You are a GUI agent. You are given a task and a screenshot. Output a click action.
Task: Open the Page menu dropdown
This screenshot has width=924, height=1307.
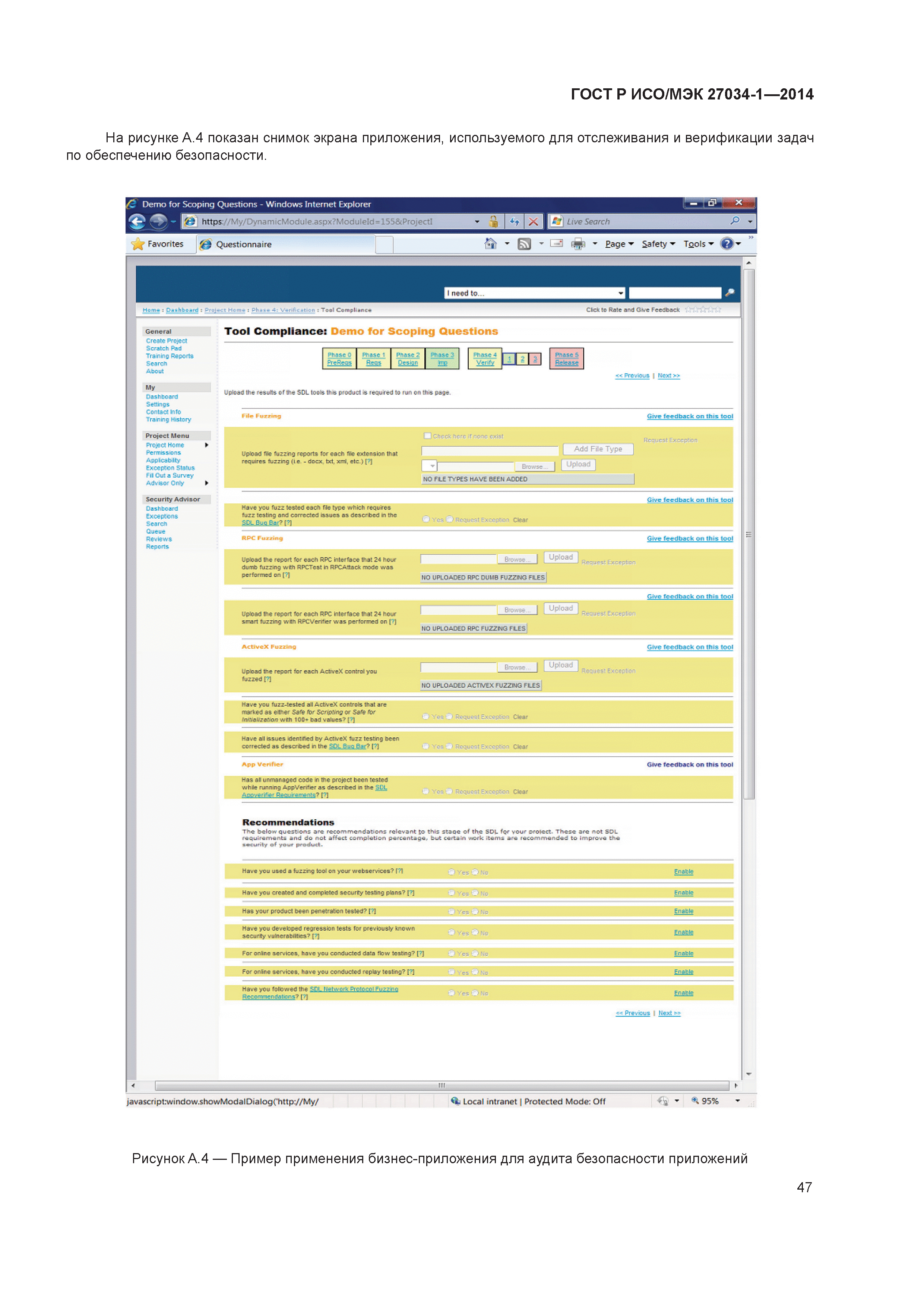click(x=619, y=244)
